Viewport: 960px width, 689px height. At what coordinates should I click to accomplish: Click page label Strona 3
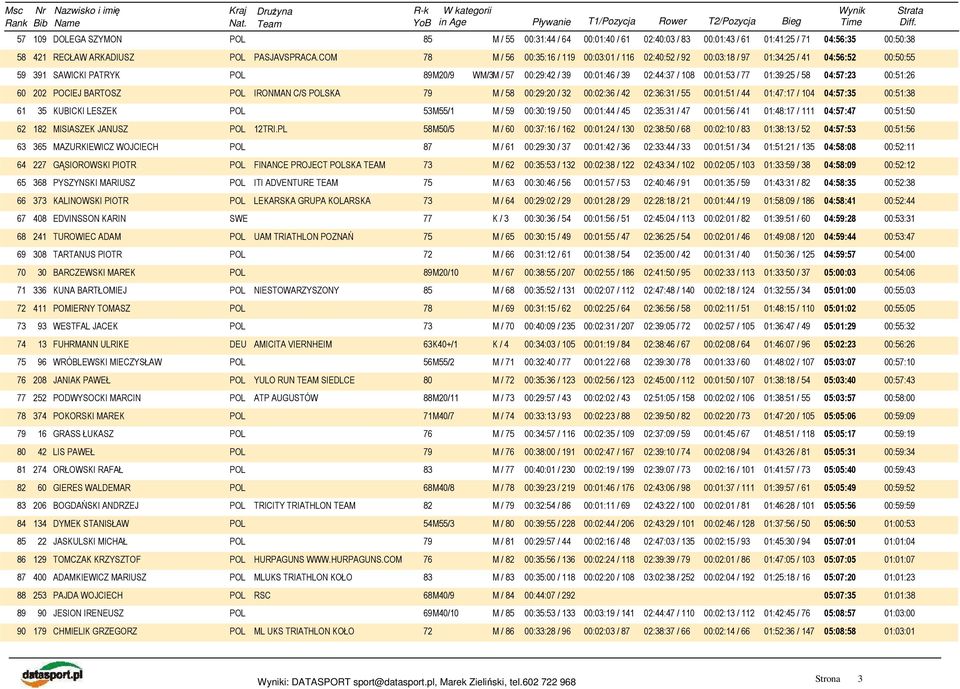(838, 679)
